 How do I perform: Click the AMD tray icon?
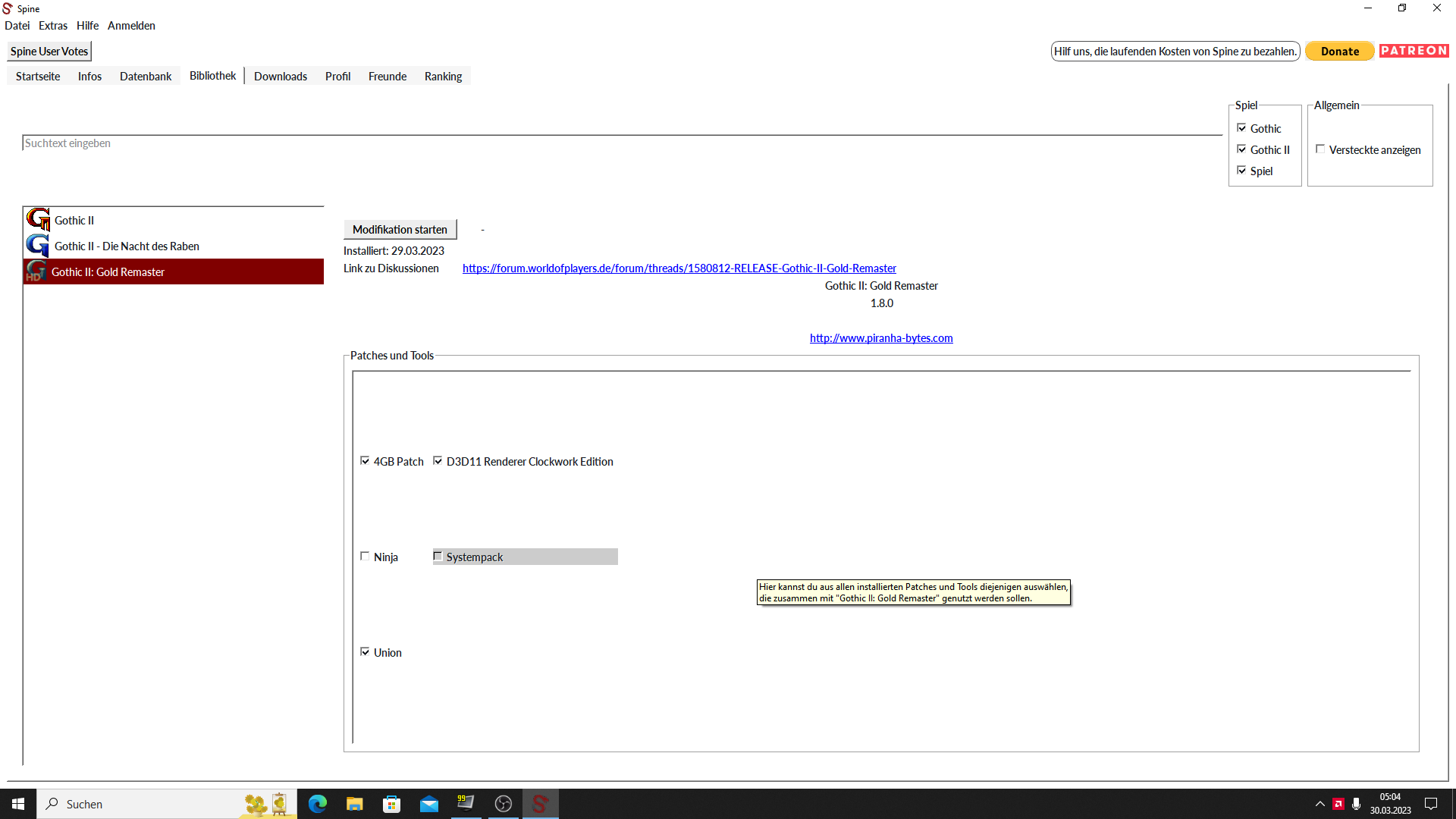coord(1338,804)
